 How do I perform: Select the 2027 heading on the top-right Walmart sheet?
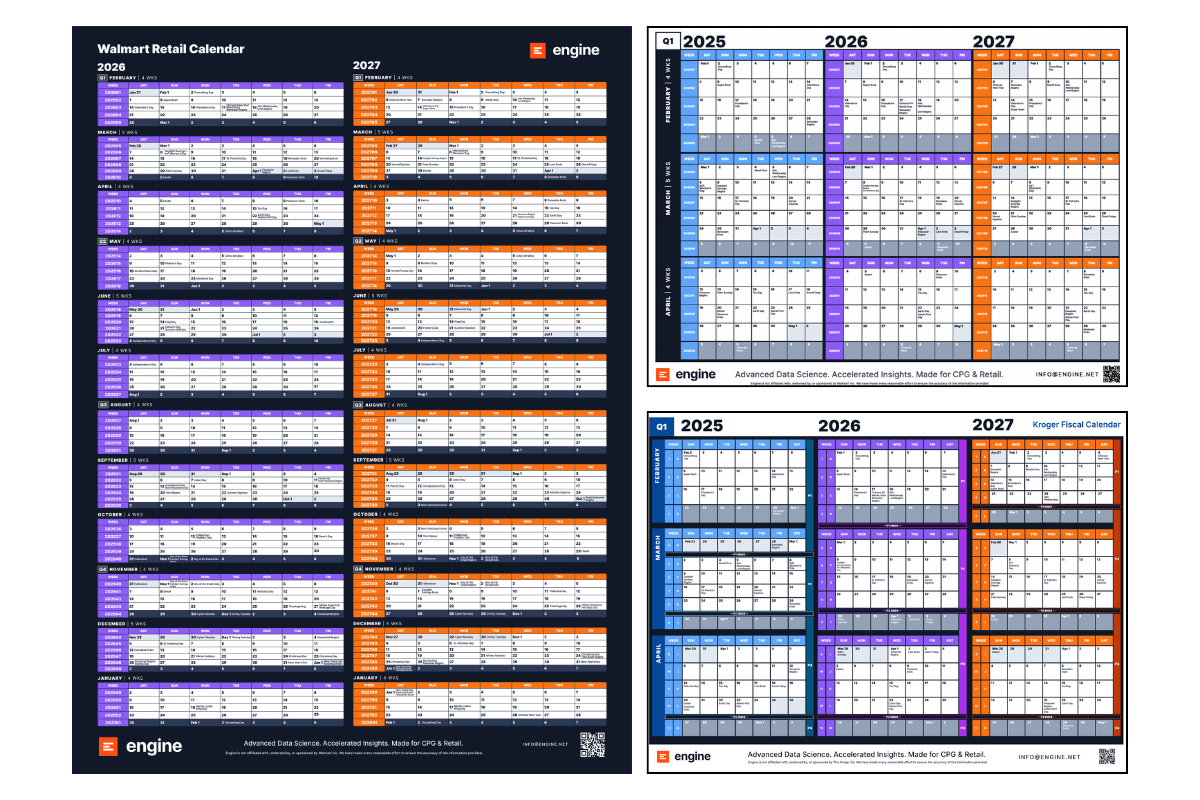992,41
